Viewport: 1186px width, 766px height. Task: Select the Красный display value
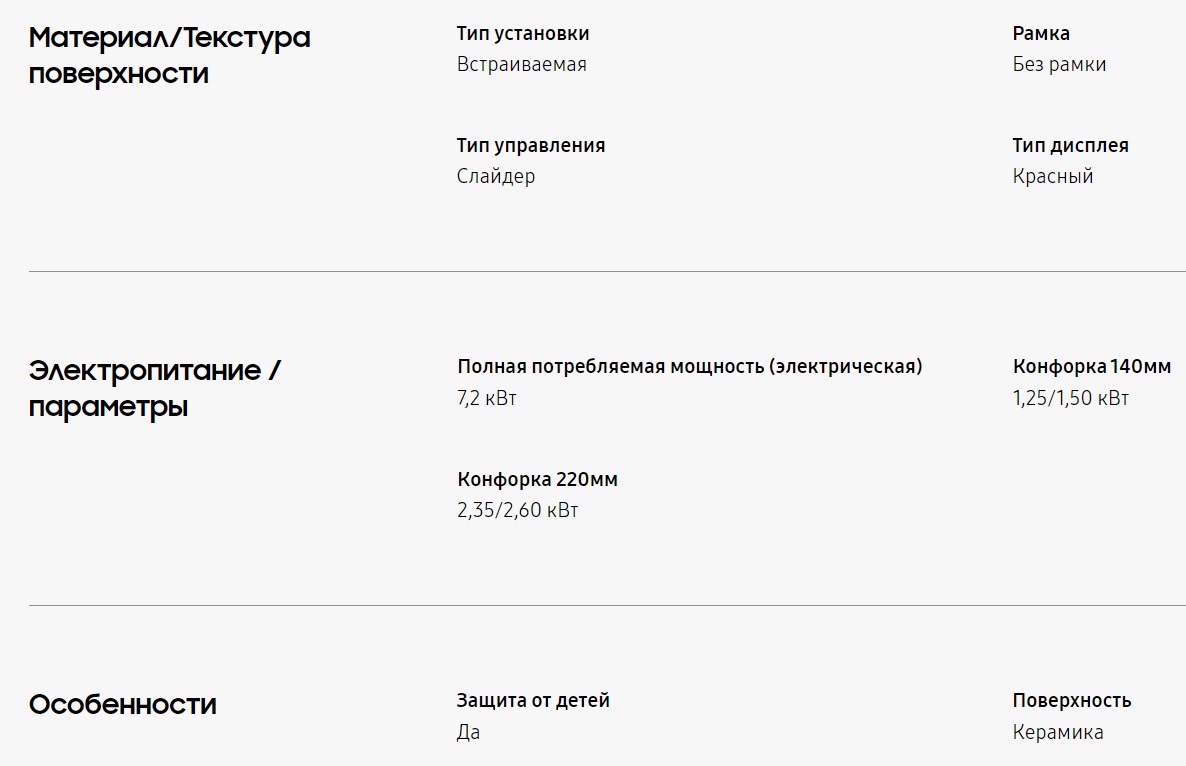pyautogui.click(x=1053, y=176)
